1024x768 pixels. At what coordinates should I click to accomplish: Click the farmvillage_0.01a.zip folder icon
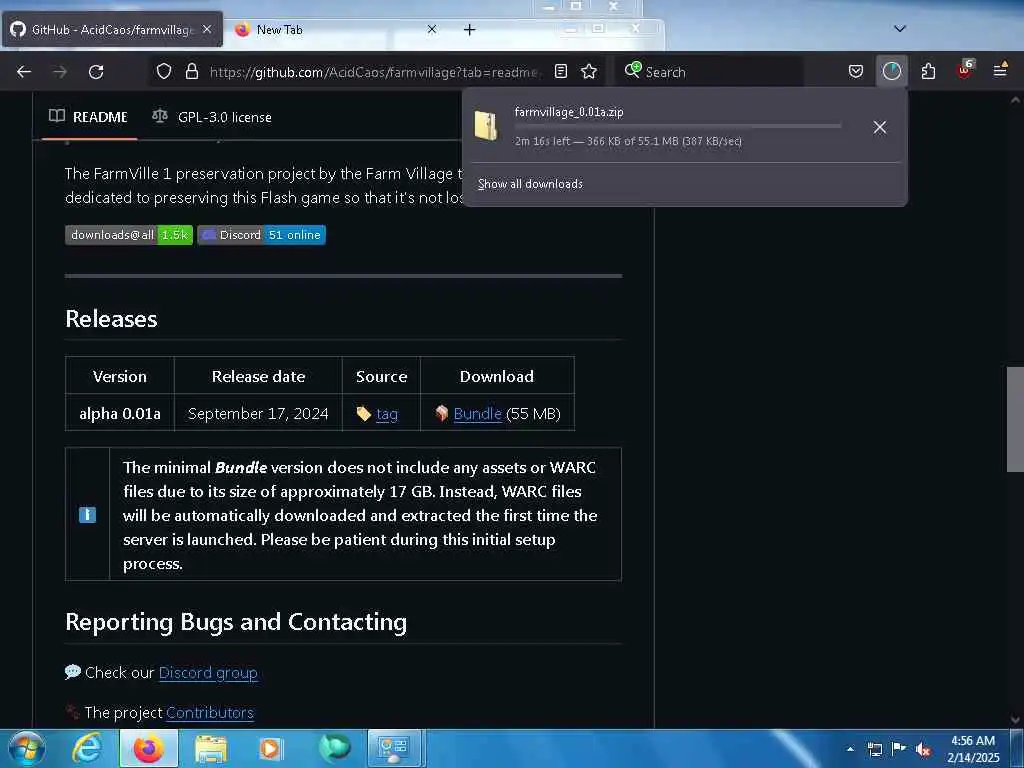click(x=486, y=126)
